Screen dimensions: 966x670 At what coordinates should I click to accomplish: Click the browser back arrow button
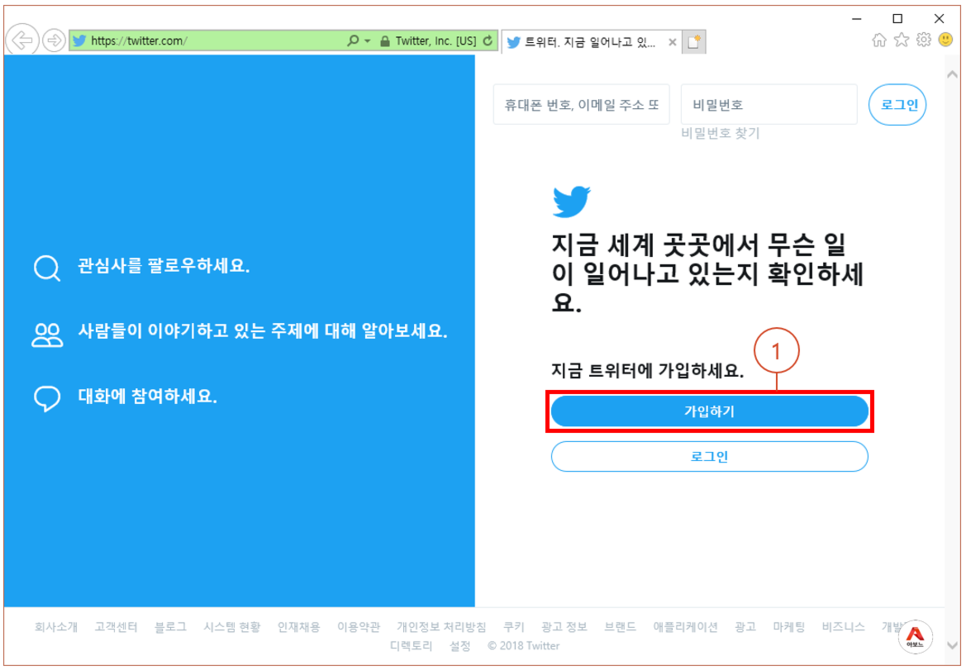pyautogui.click(x=23, y=41)
